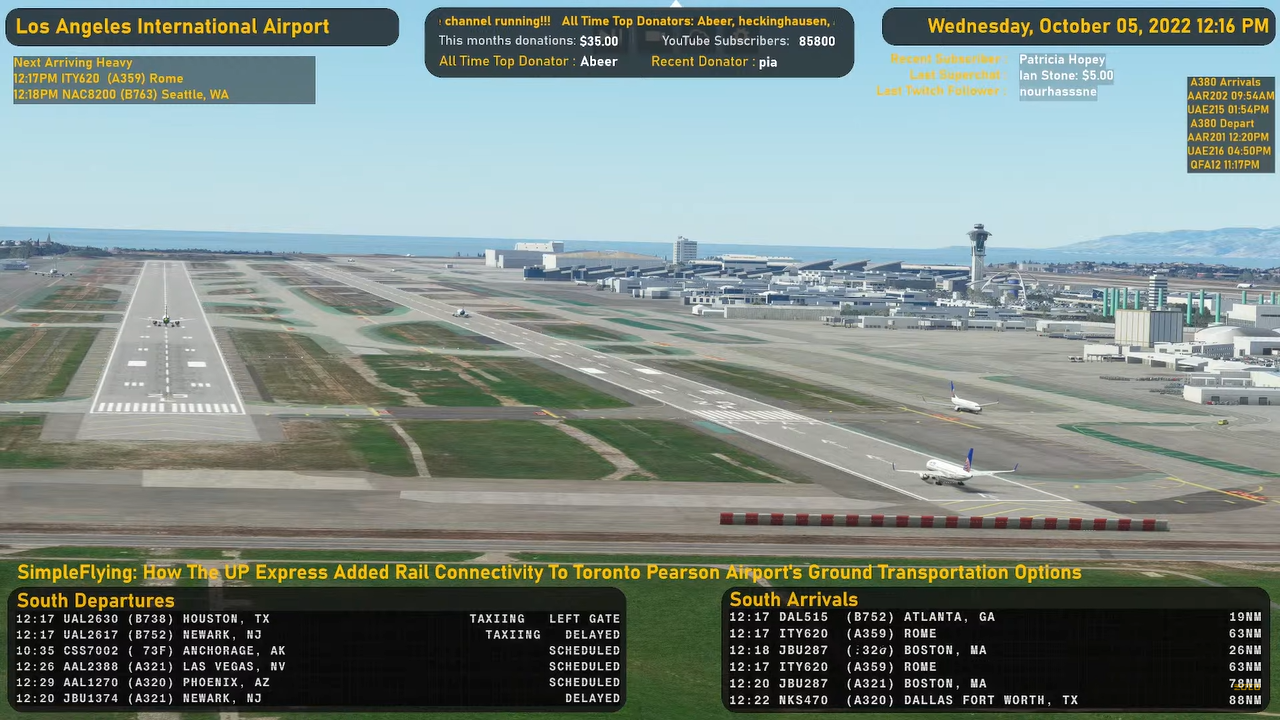Click the miniplayer icon near YouTube Subscribers text
Viewport: 1280px width, 720px height.
click(652, 36)
